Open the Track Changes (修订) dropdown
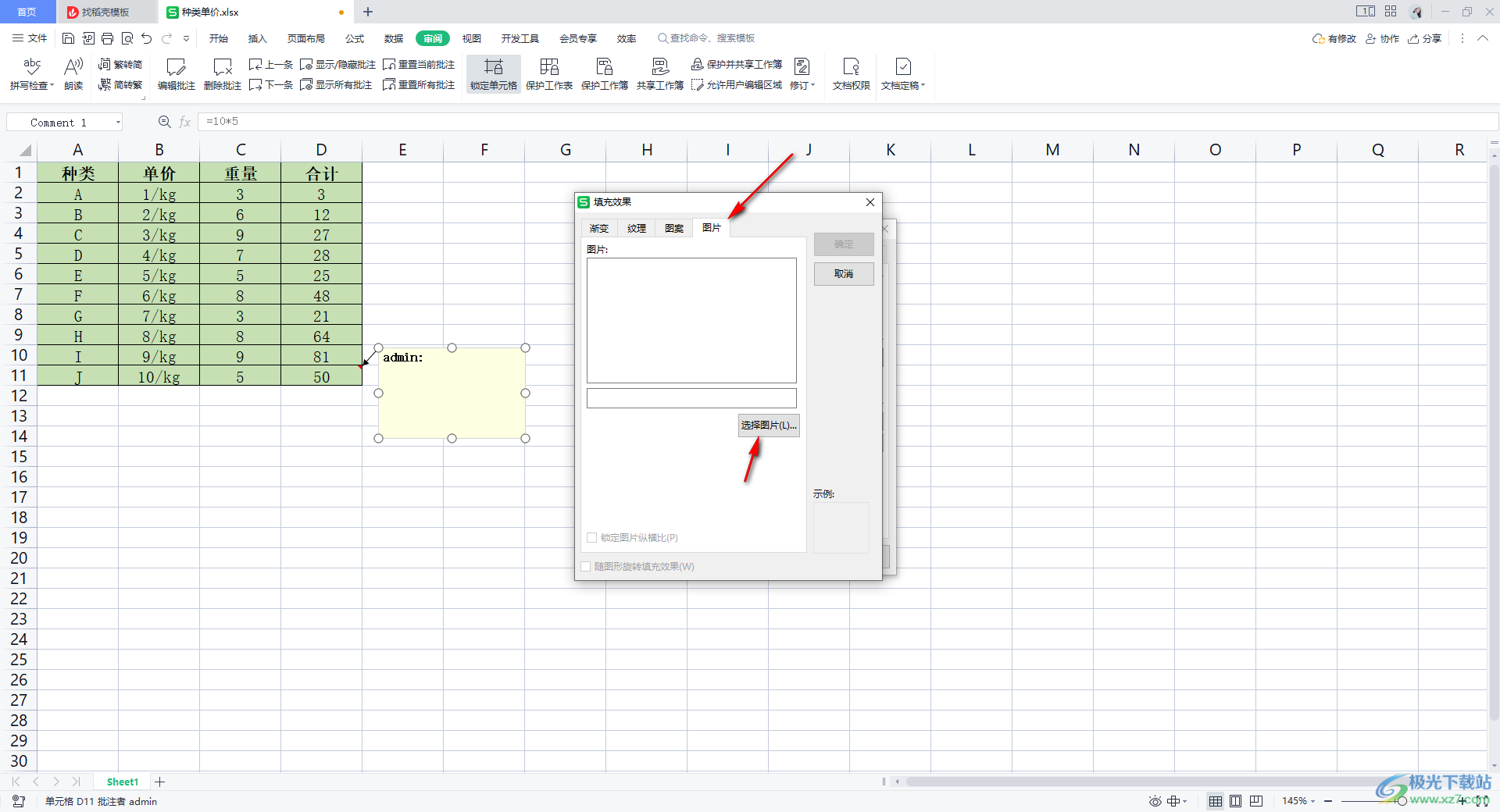This screenshot has width=1500, height=812. click(802, 74)
